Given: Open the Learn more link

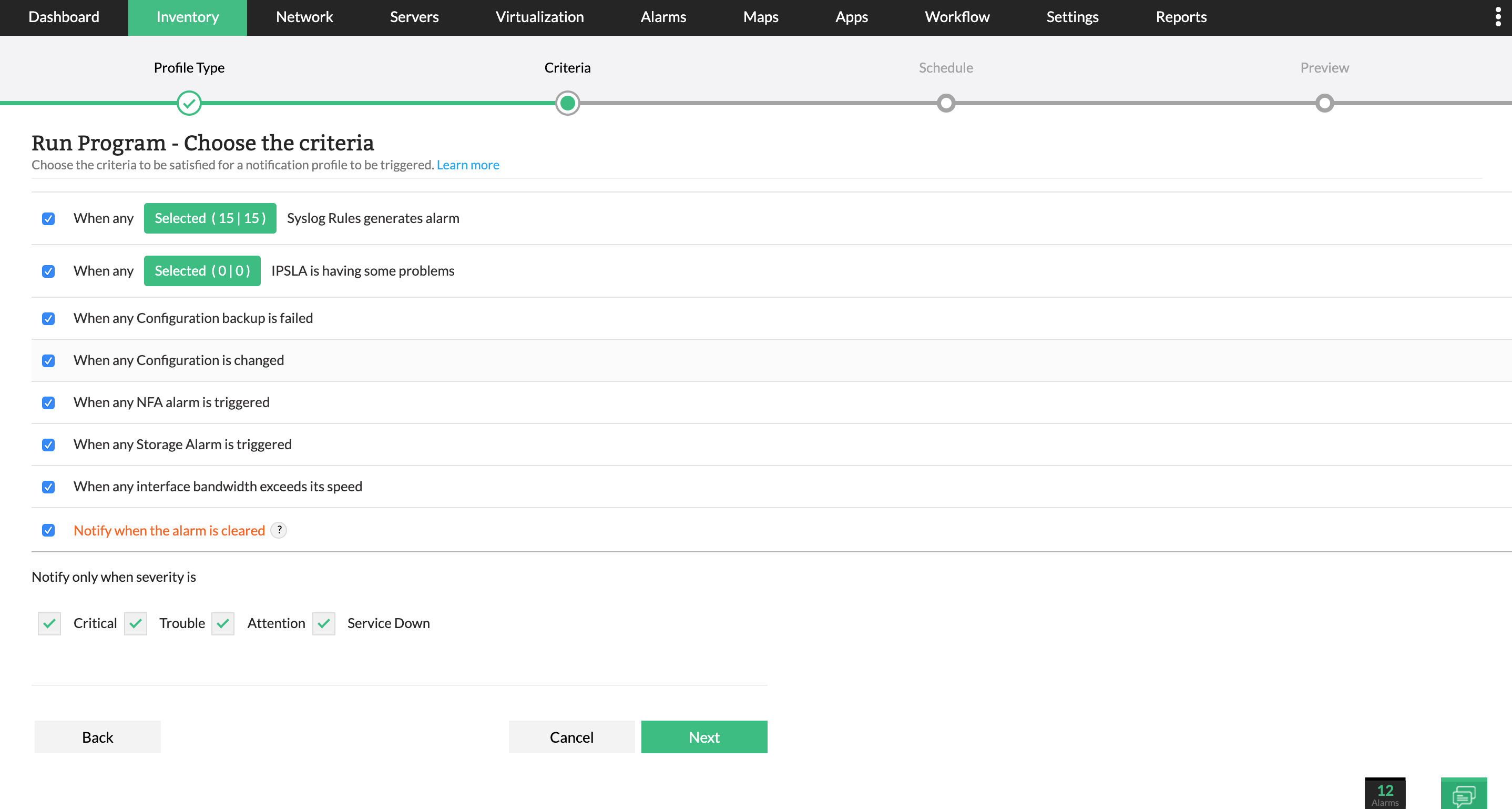Looking at the screenshot, I should pos(467,165).
